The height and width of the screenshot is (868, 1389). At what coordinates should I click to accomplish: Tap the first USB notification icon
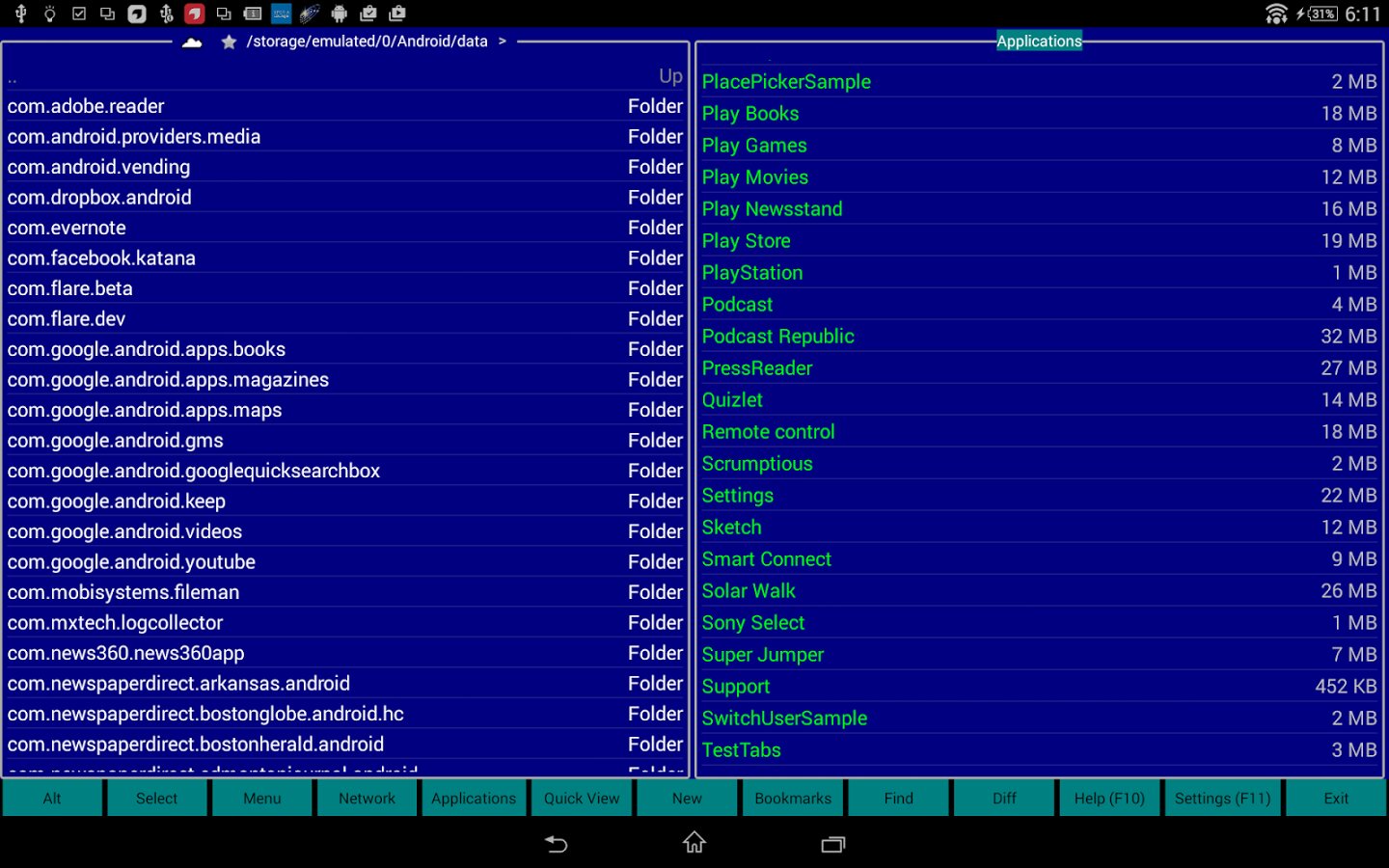point(21,14)
